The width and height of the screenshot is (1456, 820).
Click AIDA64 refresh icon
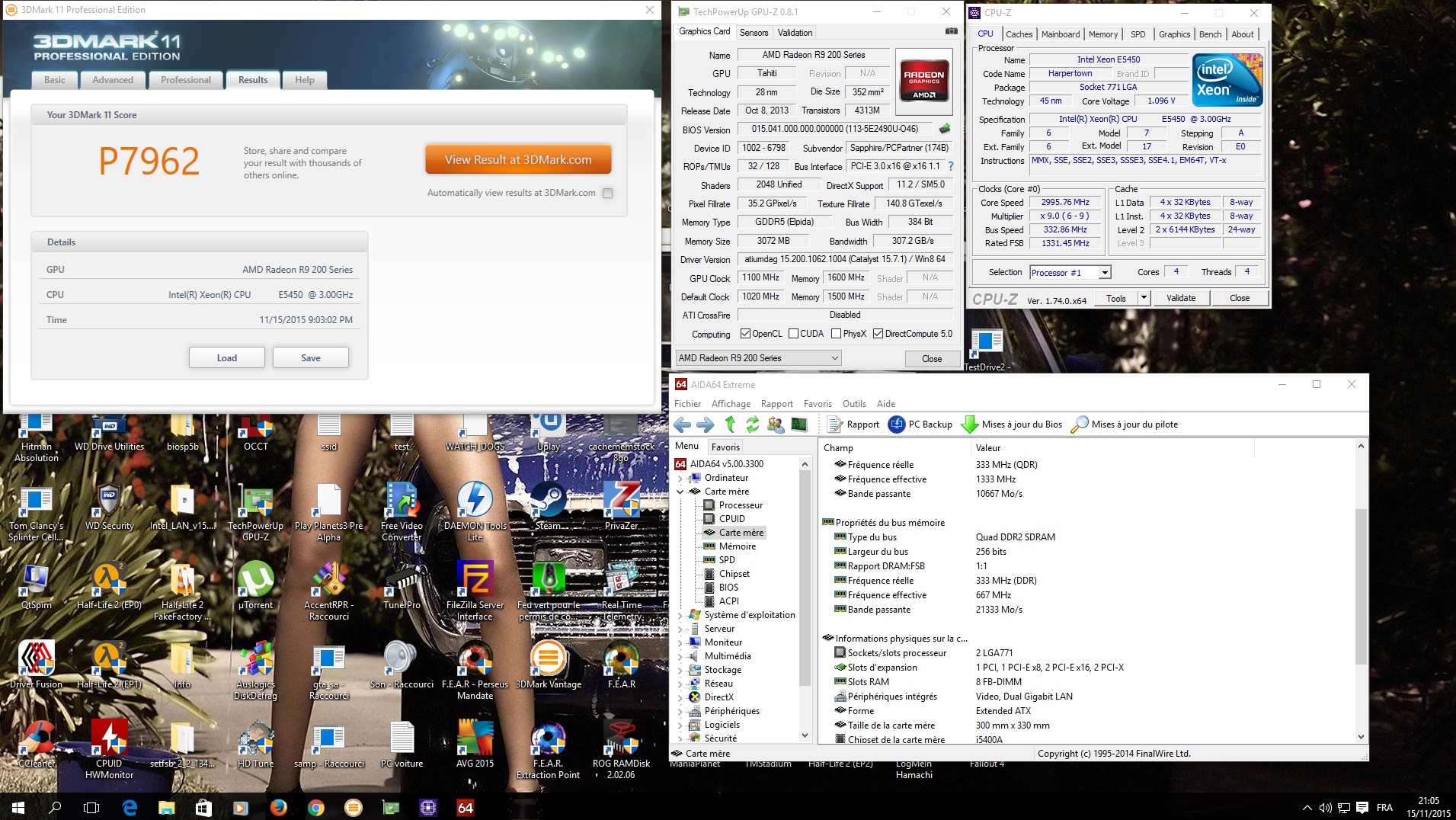[752, 424]
